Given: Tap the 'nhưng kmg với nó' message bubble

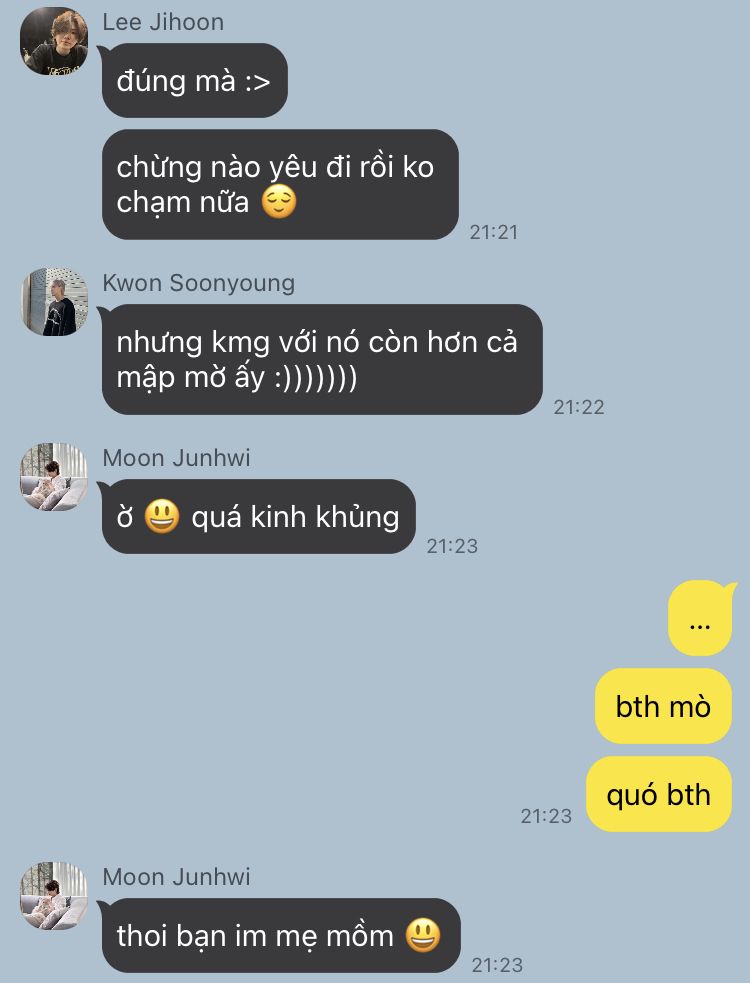Looking at the screenshot, I should pyautogui.click(x=322, y=359).
